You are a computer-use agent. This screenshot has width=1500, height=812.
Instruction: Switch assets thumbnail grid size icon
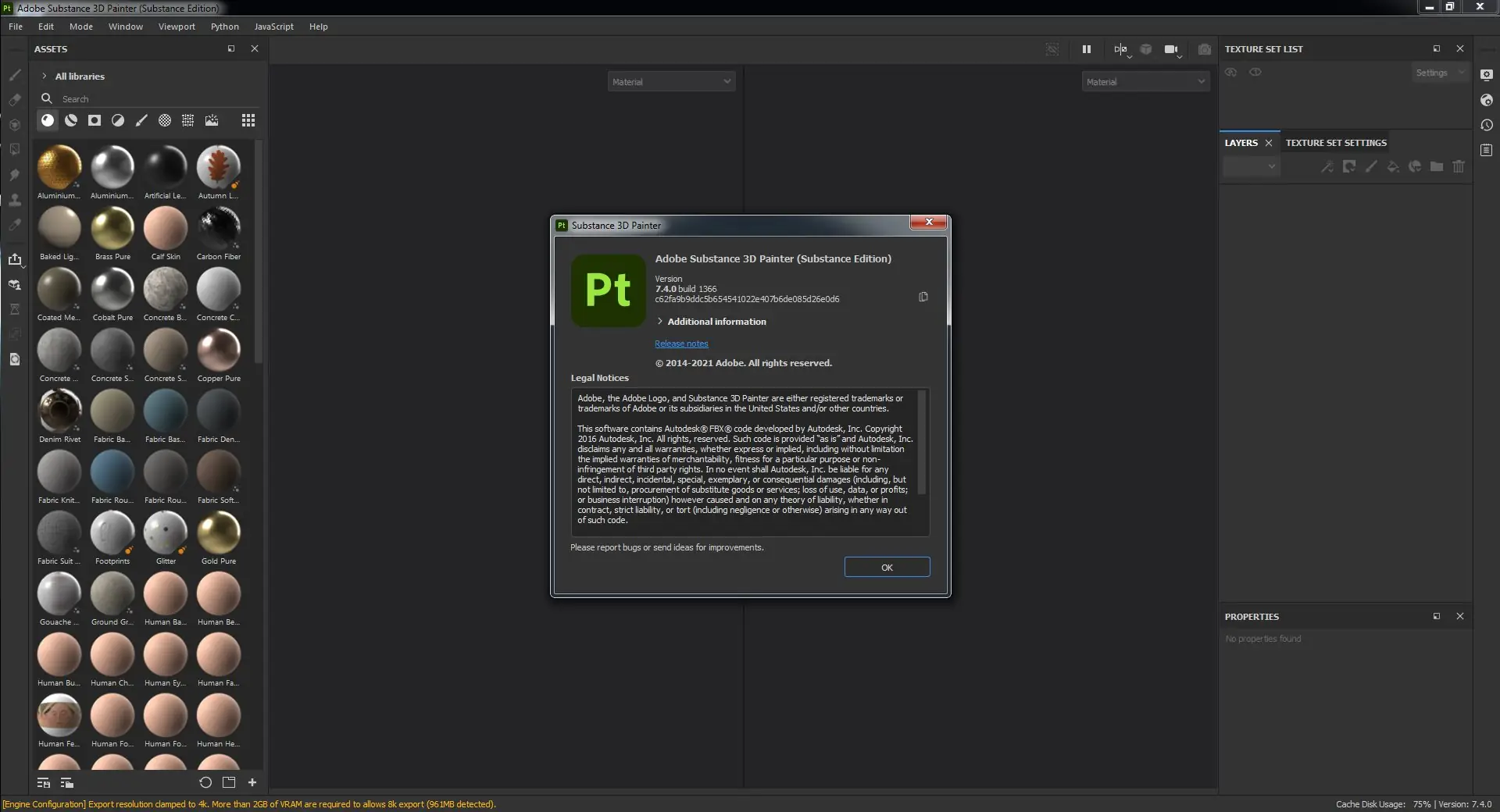pyautogui.click(x=248, y=120)
